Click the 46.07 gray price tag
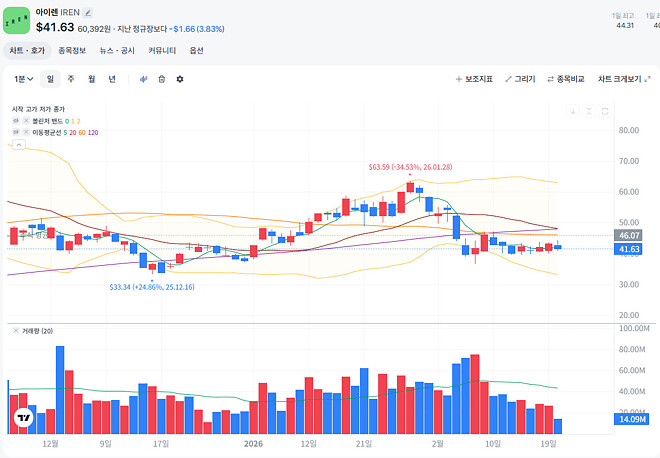Screen dimensions: 660x458 pos(628,235)
